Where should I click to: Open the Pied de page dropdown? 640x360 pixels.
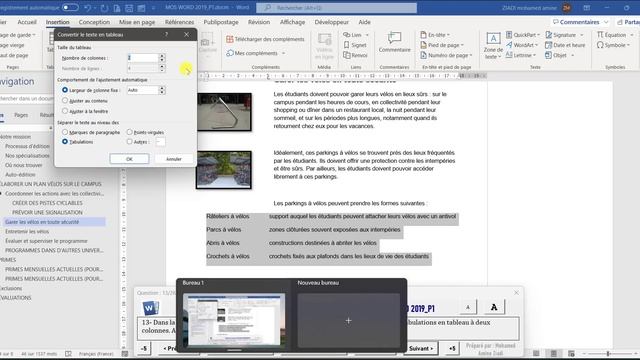(x=442, y=45)
